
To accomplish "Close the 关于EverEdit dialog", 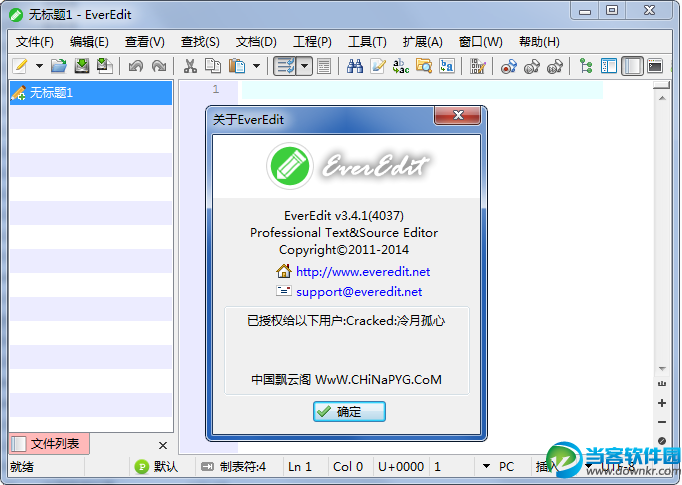I will click(458, 115).
